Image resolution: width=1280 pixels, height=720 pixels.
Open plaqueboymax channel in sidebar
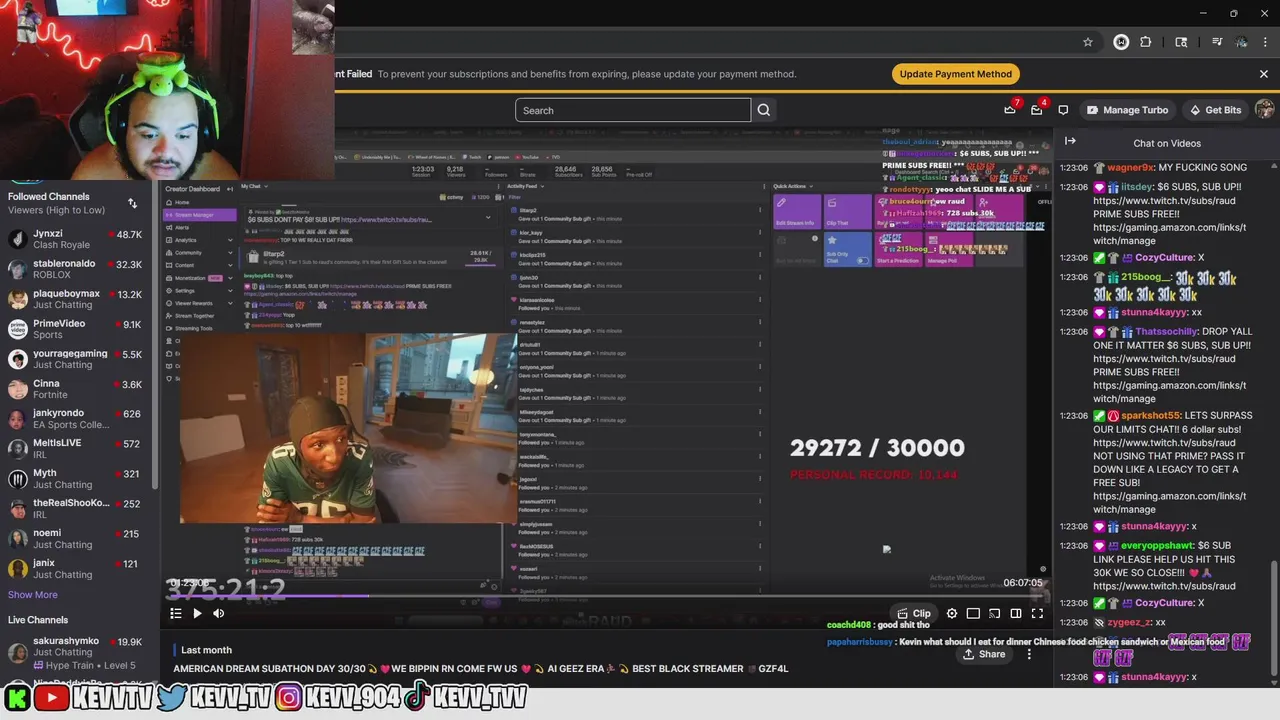pos(76,299)
